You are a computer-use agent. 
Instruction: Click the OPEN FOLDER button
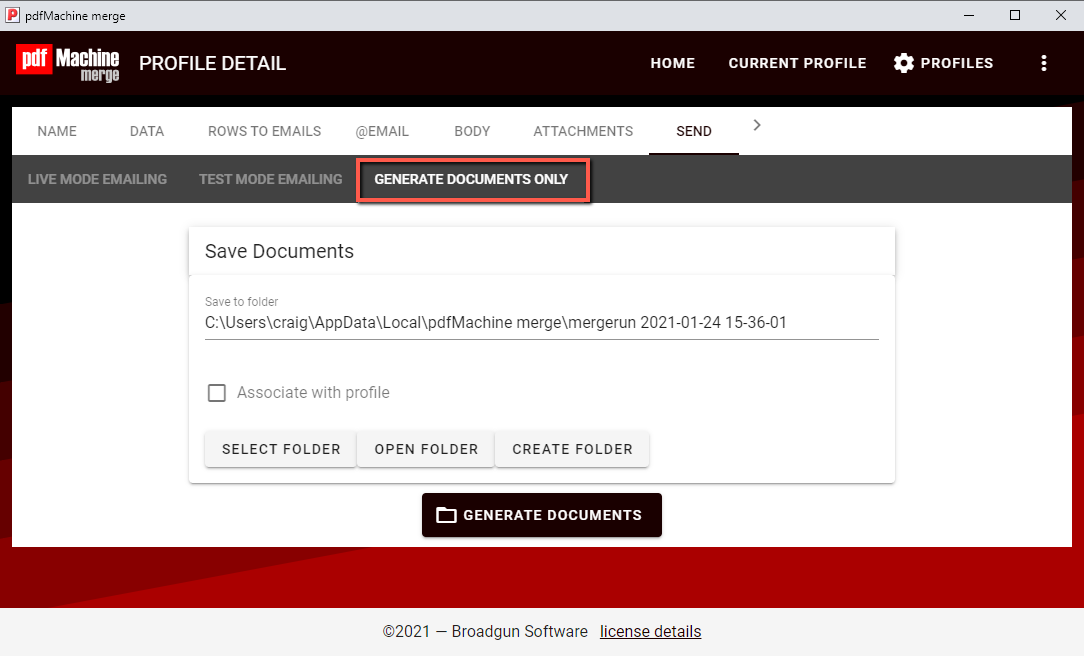click(x=426, y=449)
